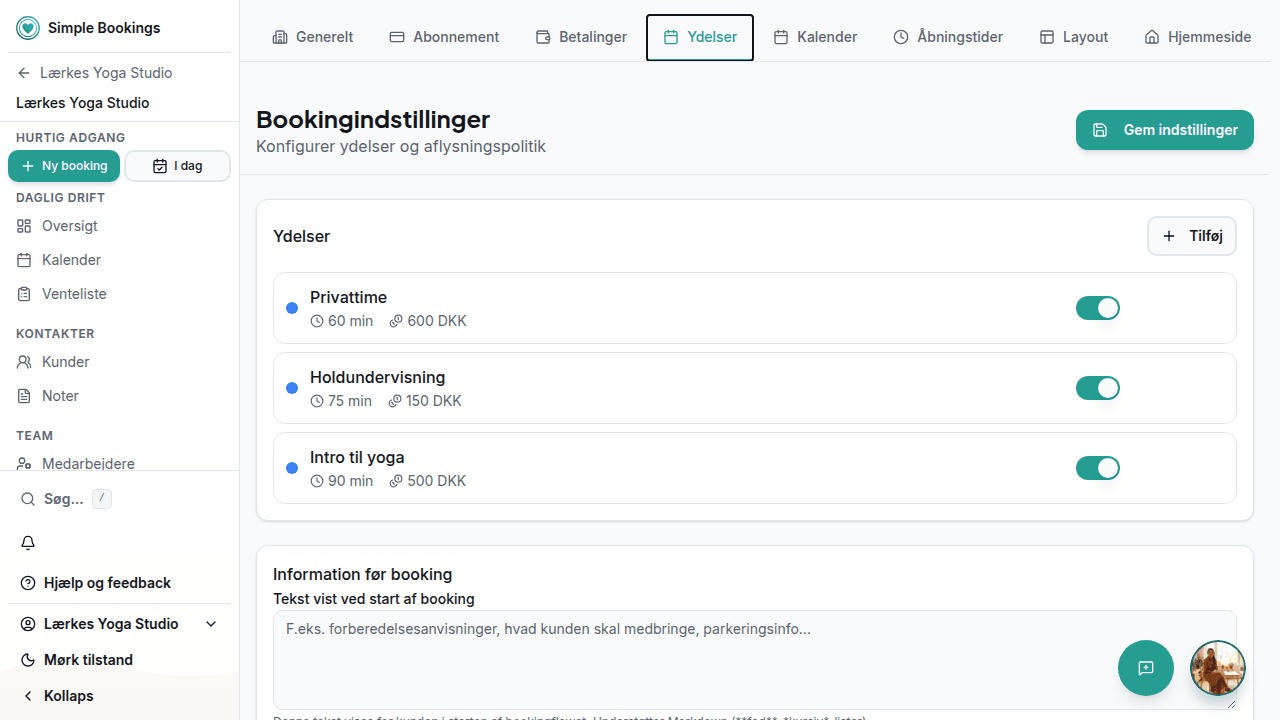Viewport: 1280px width, 720px height.
Task: Open the Hjemmeside tab
Action: pos(1198,37)
